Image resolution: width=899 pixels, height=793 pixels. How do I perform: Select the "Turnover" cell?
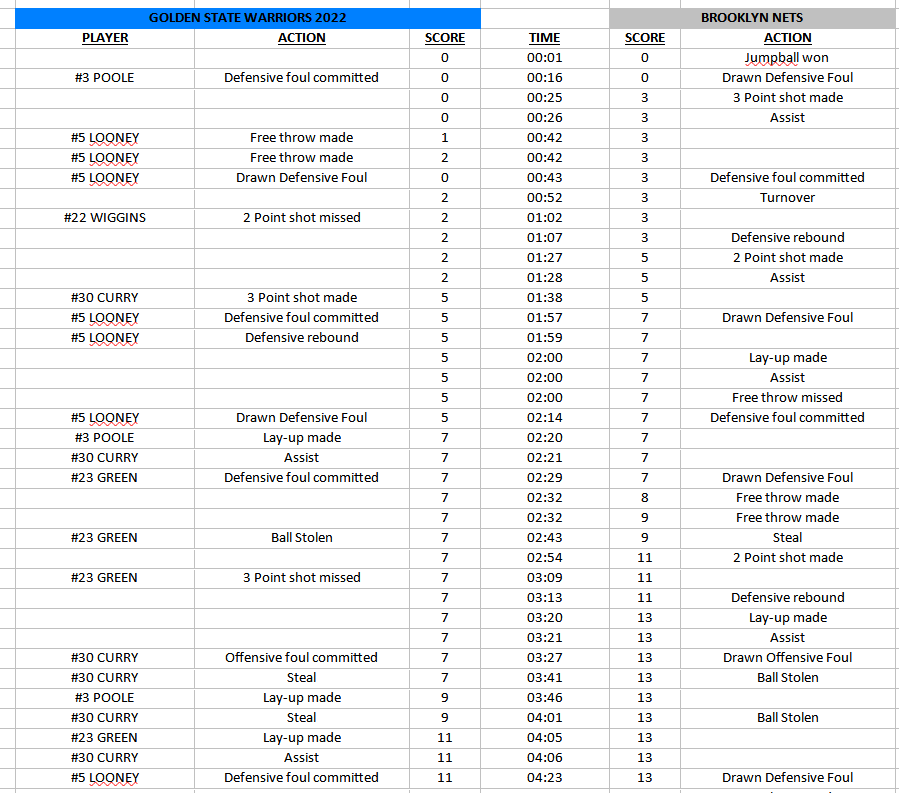pyautogui.click(x=788, y=198)
